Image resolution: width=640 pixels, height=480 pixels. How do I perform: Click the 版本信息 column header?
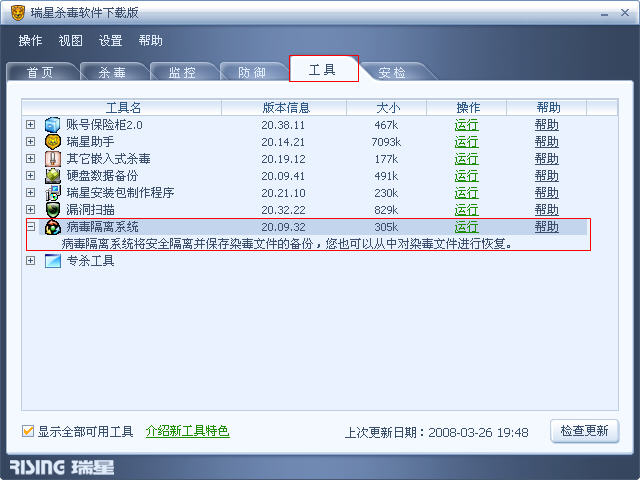[284, 108]
